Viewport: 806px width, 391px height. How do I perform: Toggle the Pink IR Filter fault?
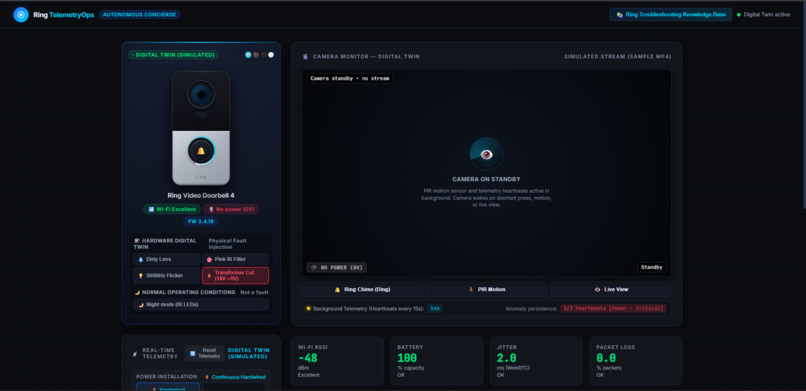(235, 259)
